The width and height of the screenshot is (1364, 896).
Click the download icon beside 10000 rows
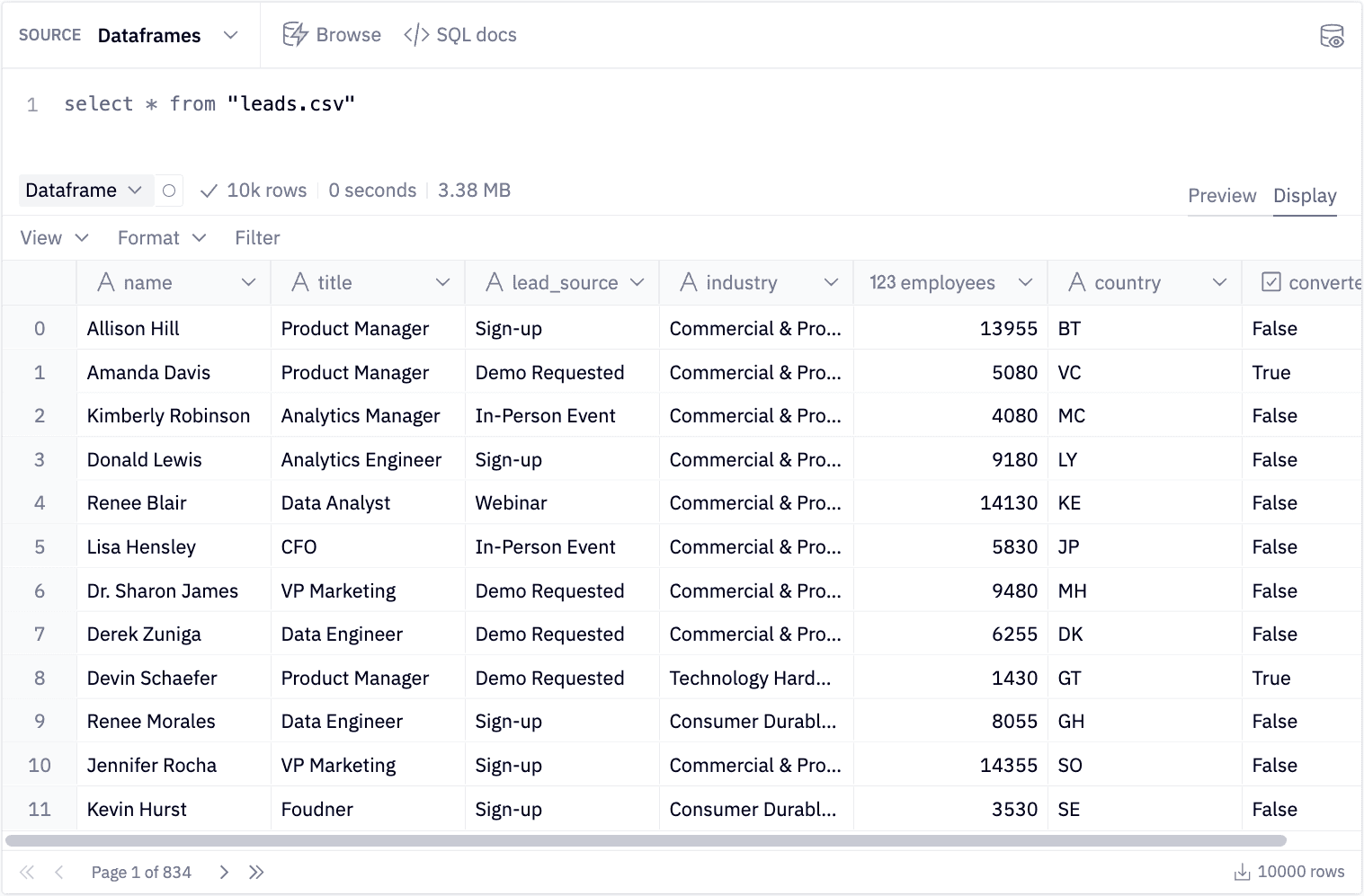pyautogui.click(x=1243, y=872)
